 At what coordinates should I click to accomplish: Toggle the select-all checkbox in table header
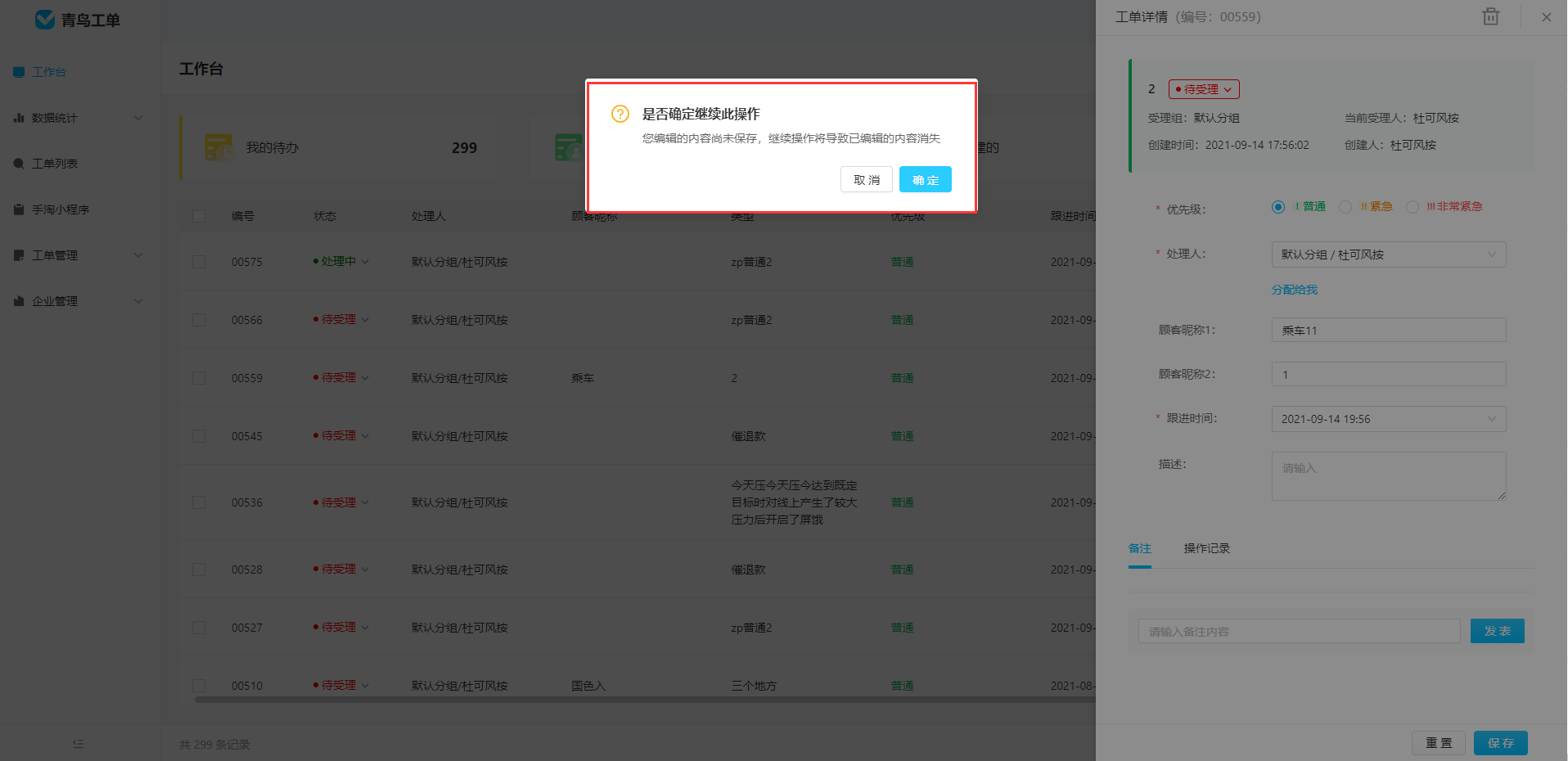(199, 216)
